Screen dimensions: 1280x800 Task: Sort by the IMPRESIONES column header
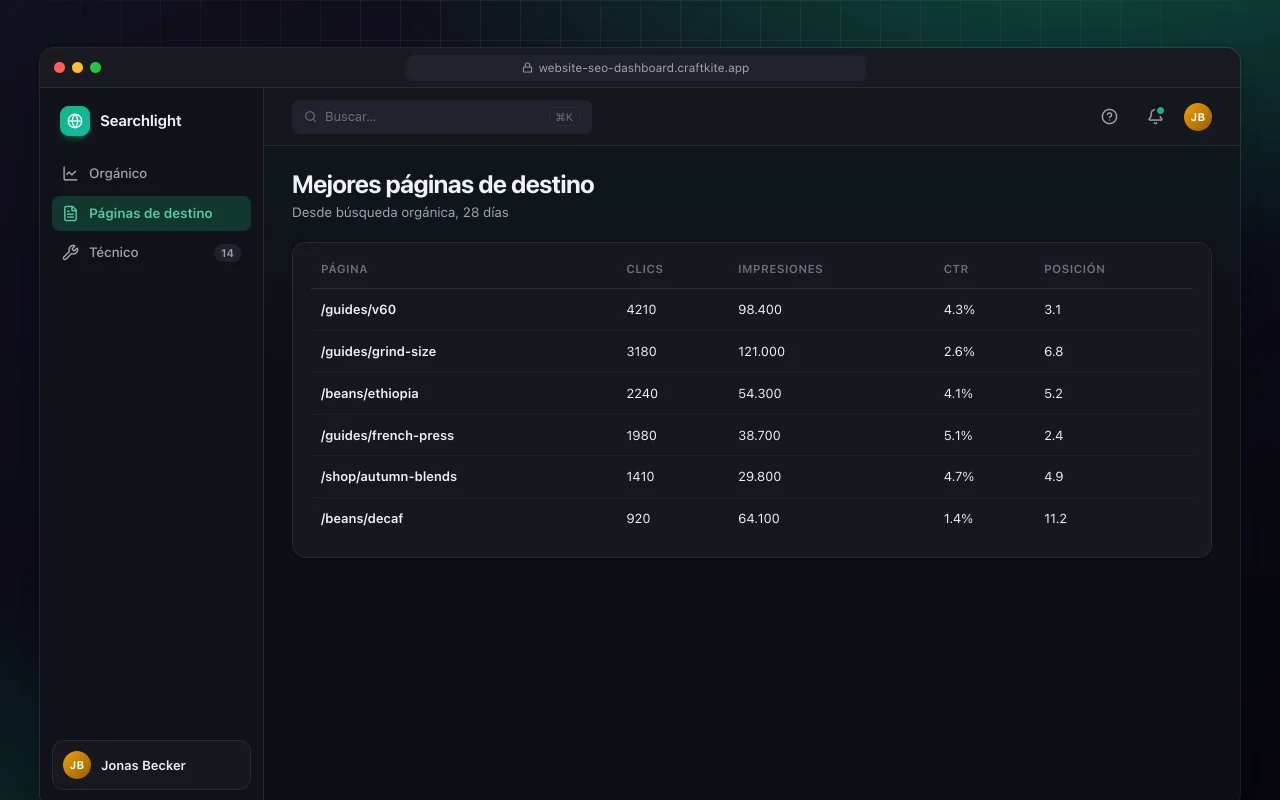780,269
